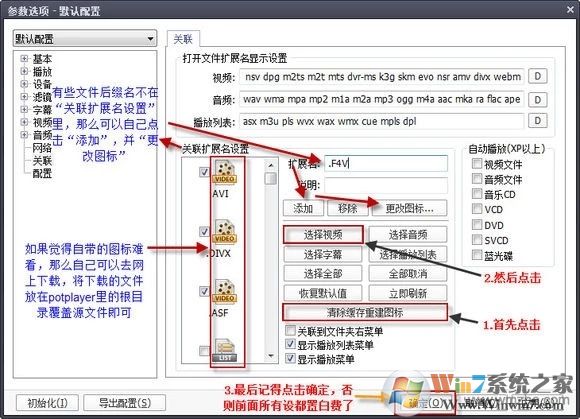Click 选择全部 button

click(x=323, y=274)
